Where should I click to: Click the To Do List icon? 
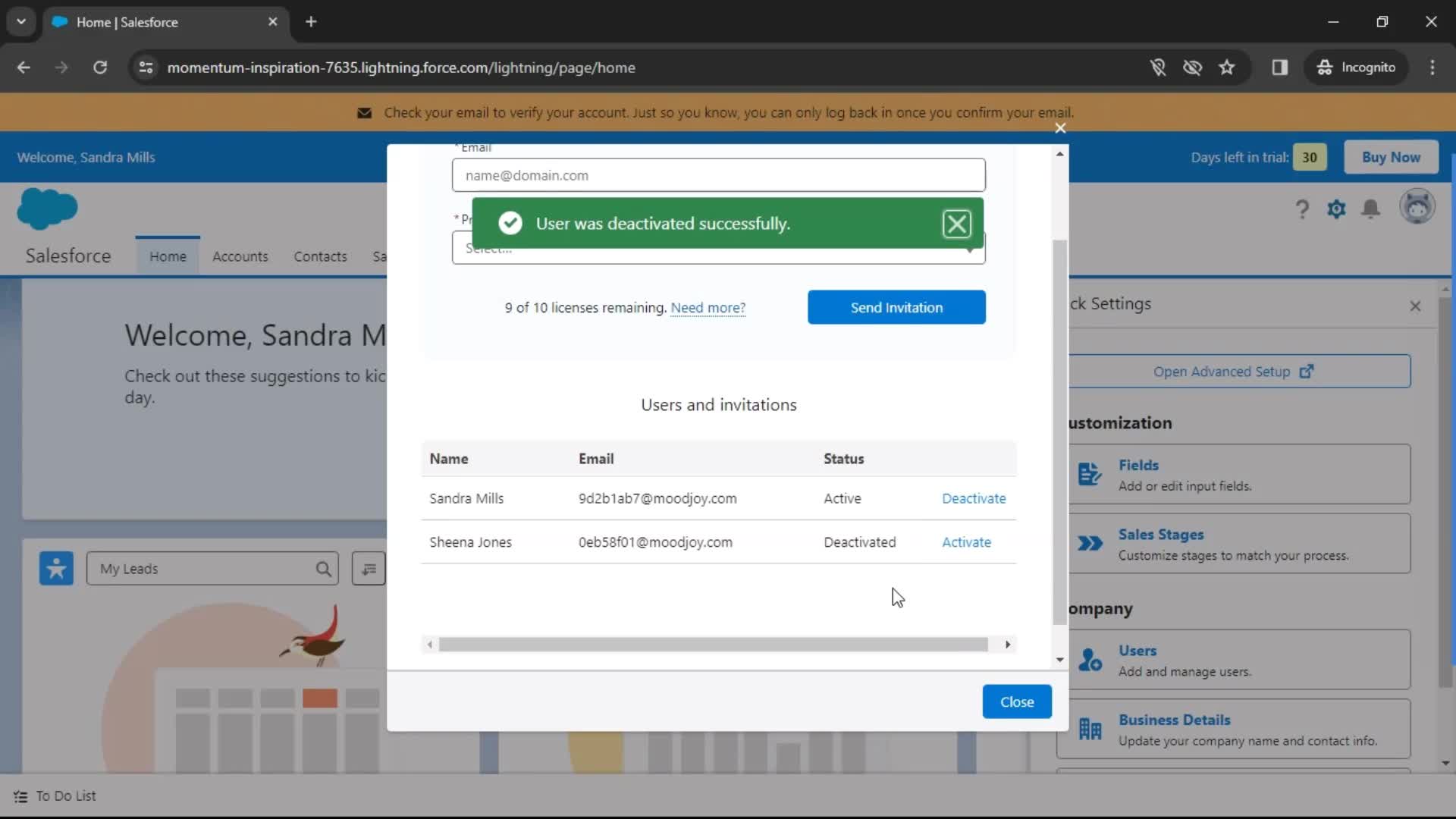[x=20, y=796]
